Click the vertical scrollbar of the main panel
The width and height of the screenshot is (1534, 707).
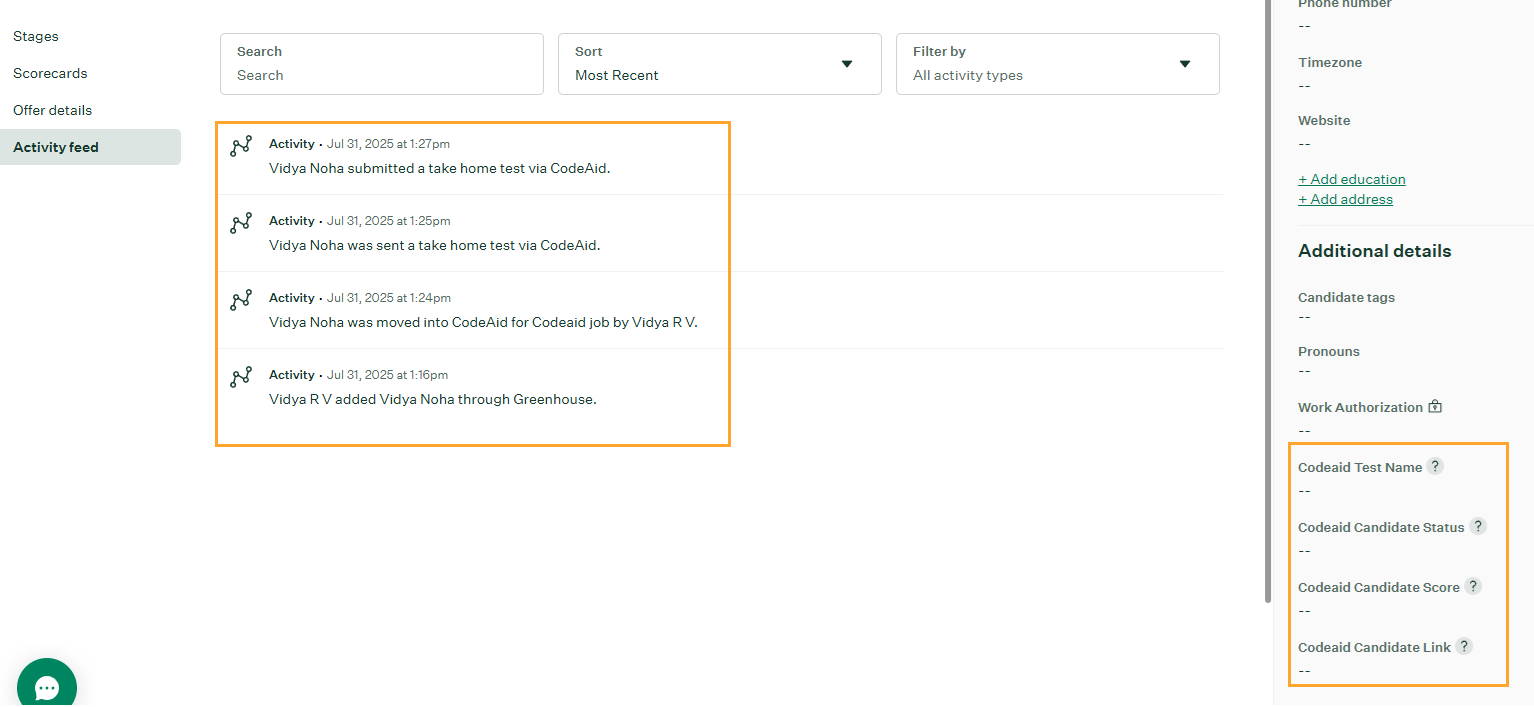point(1268,300)
